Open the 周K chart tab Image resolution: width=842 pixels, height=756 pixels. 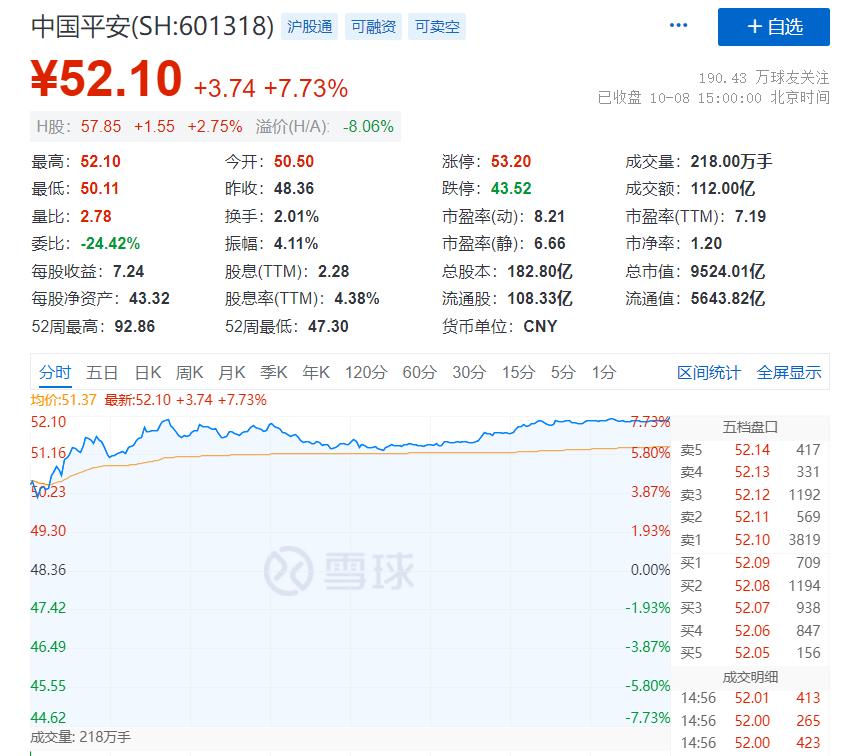click(x=190, y=372)
